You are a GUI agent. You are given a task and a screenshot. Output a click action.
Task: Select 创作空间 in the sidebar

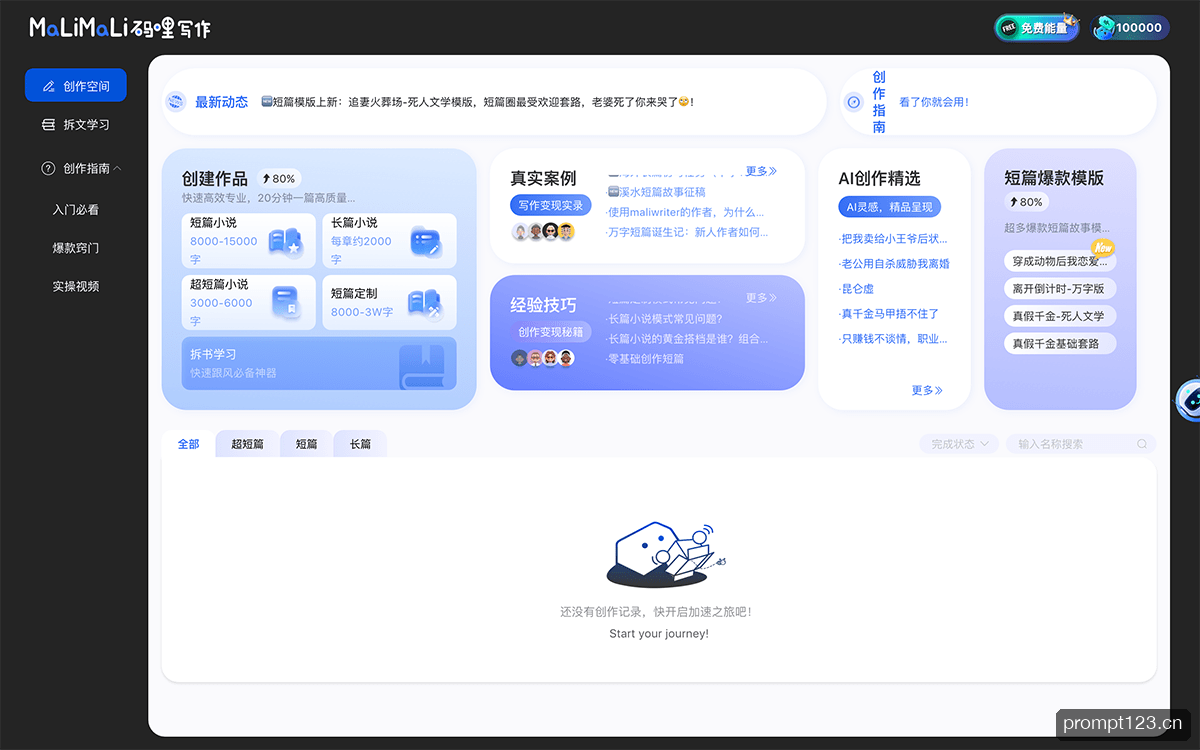(x=76, y=86)
